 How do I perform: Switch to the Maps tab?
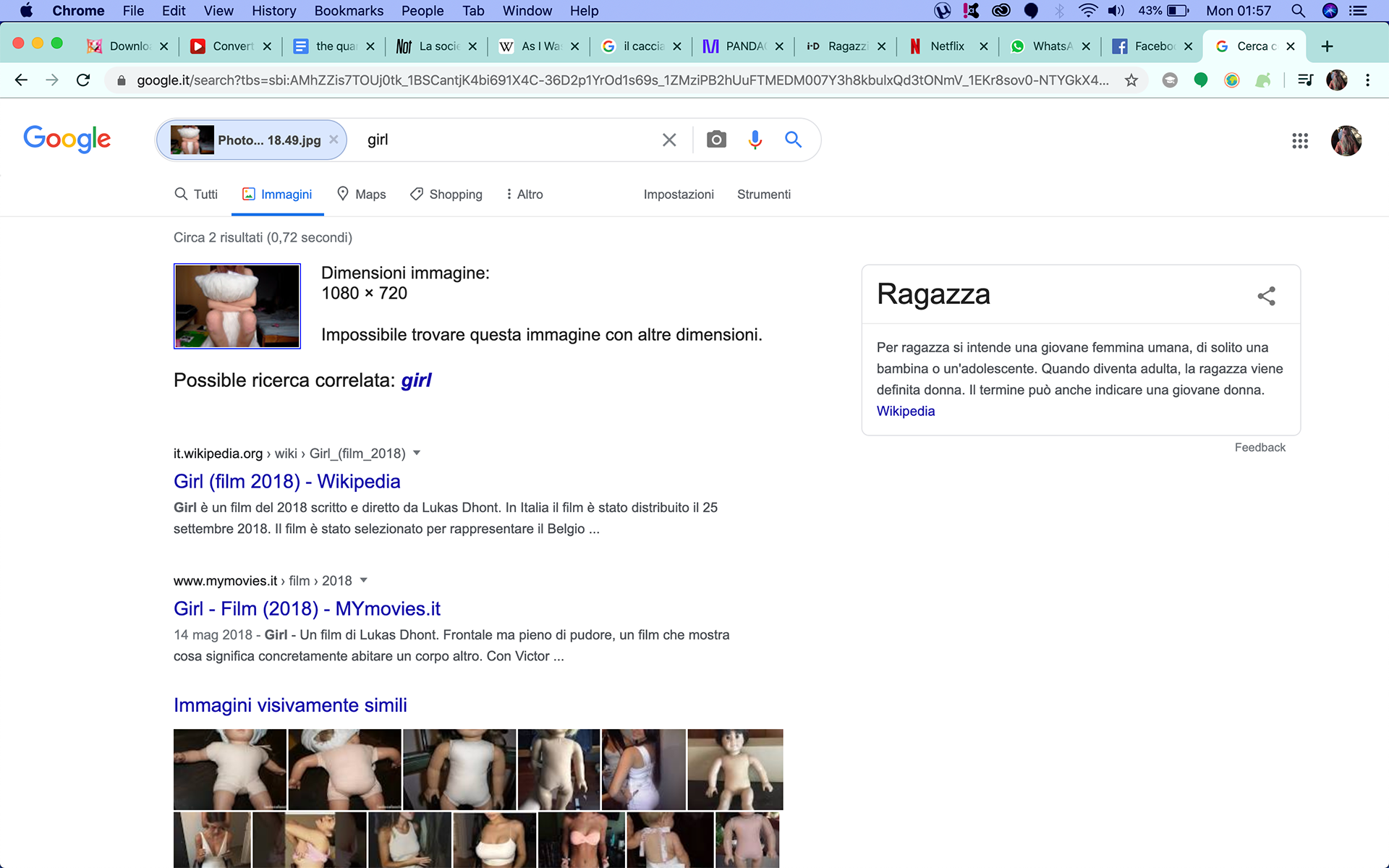click(x=362, y=195)
